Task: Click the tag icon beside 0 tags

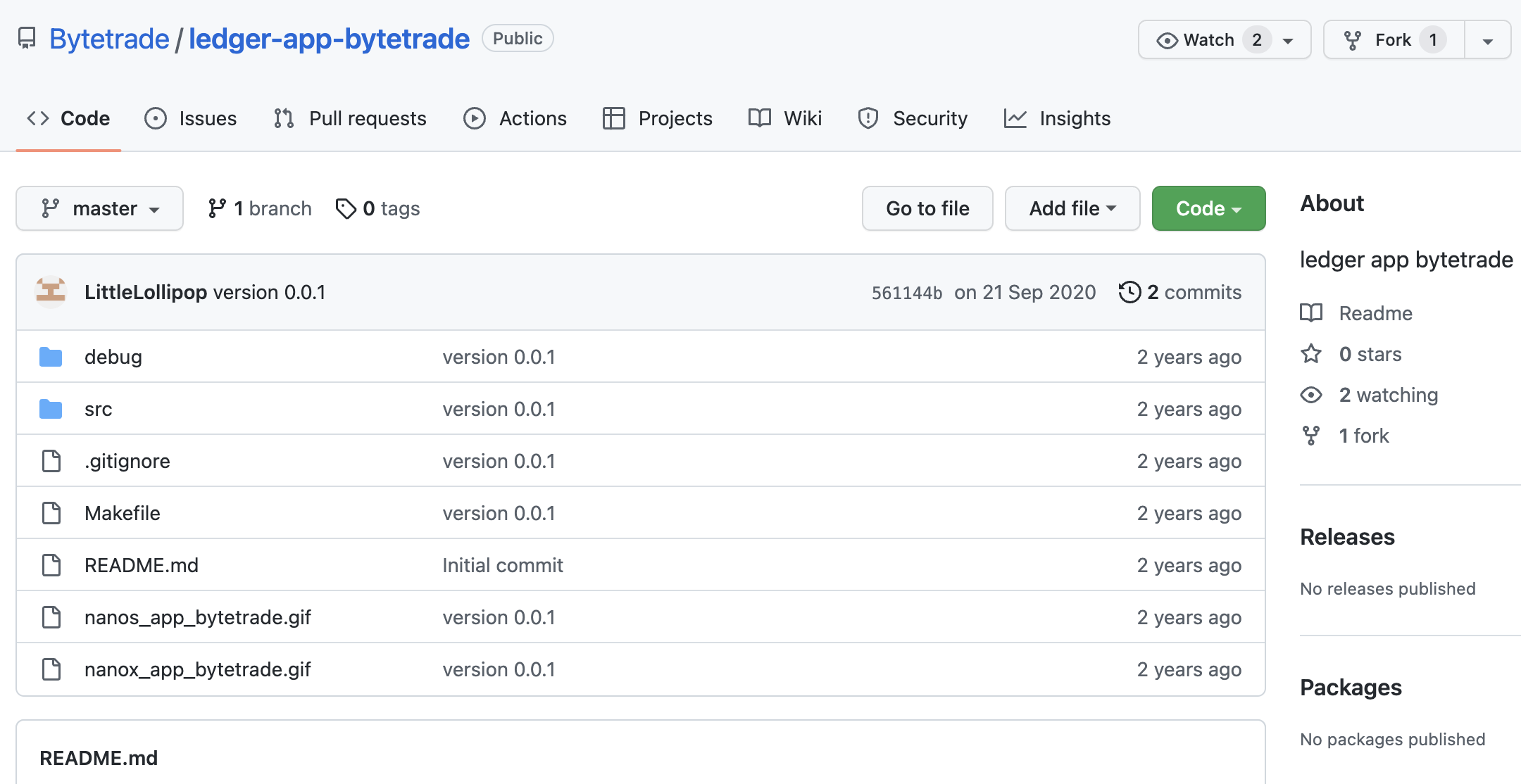Action: point(345,208)
